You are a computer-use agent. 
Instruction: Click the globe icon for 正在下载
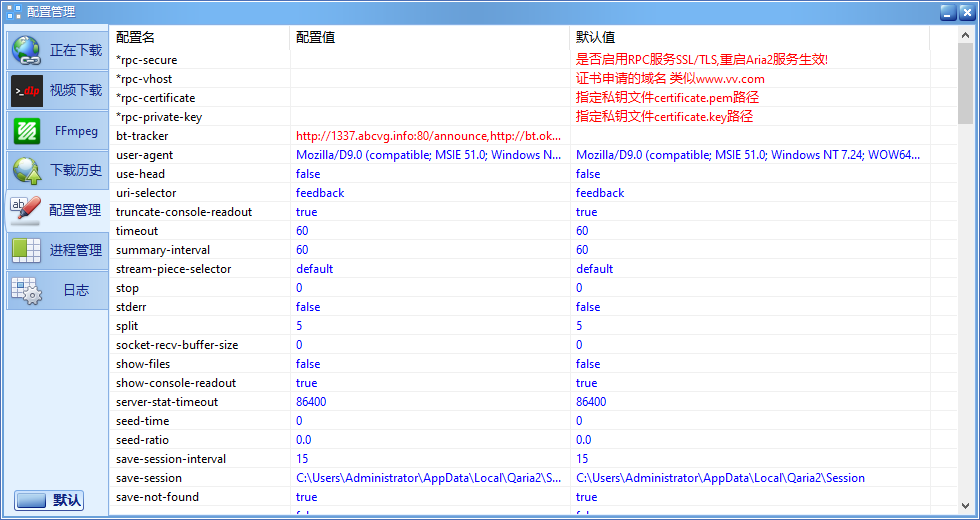tap(26, 51)
